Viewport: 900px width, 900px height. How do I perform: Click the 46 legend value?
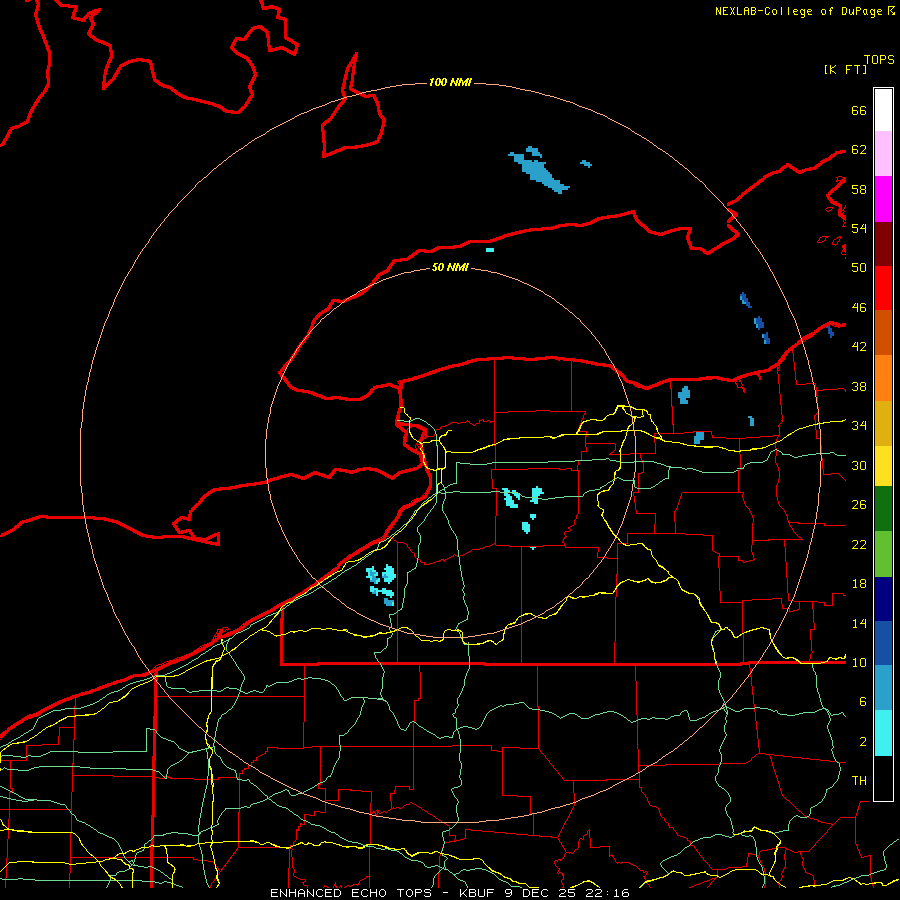pyautogui.click(x=859, y=308)
